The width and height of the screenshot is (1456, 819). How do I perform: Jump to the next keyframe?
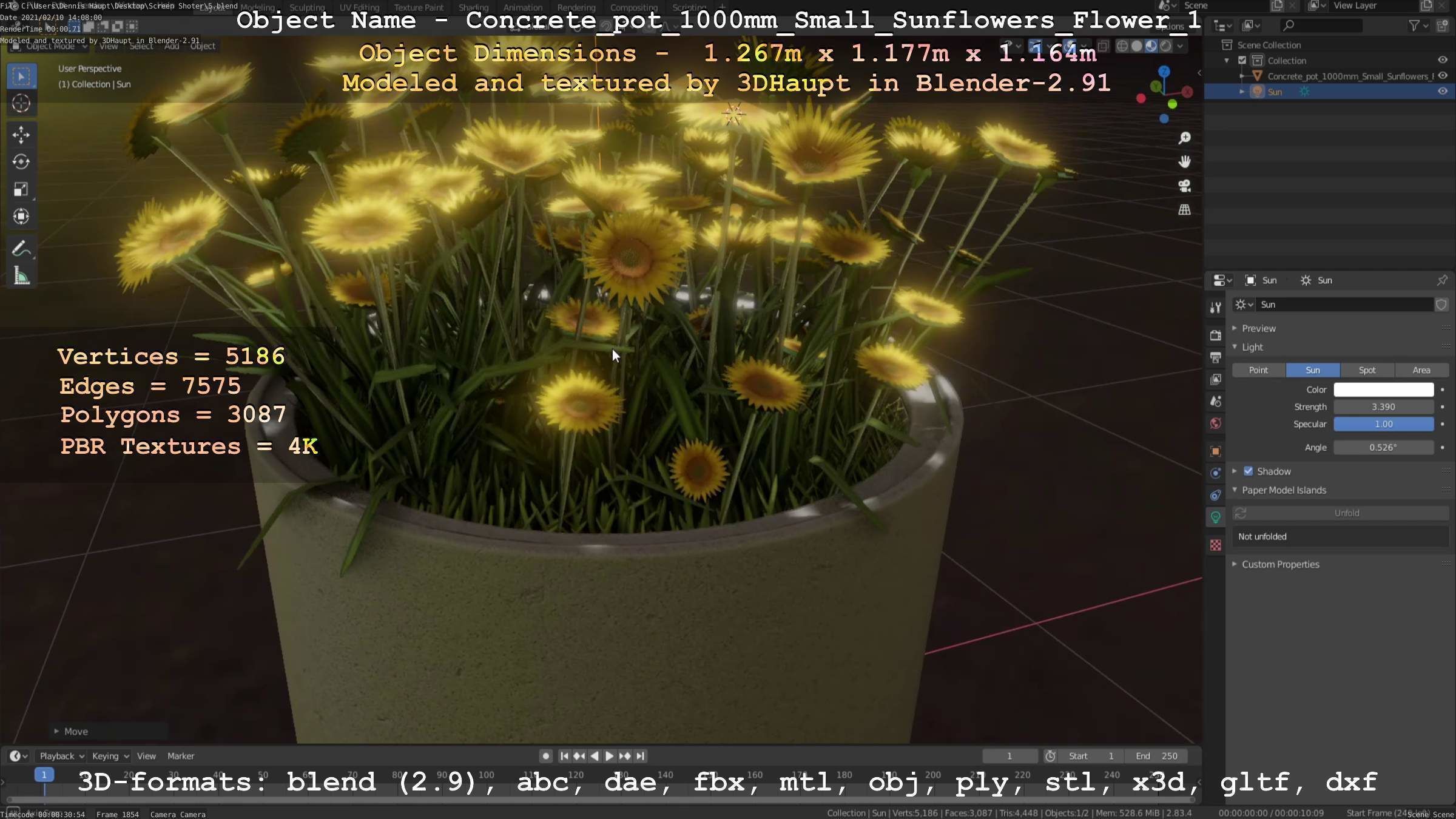point(625,756)
